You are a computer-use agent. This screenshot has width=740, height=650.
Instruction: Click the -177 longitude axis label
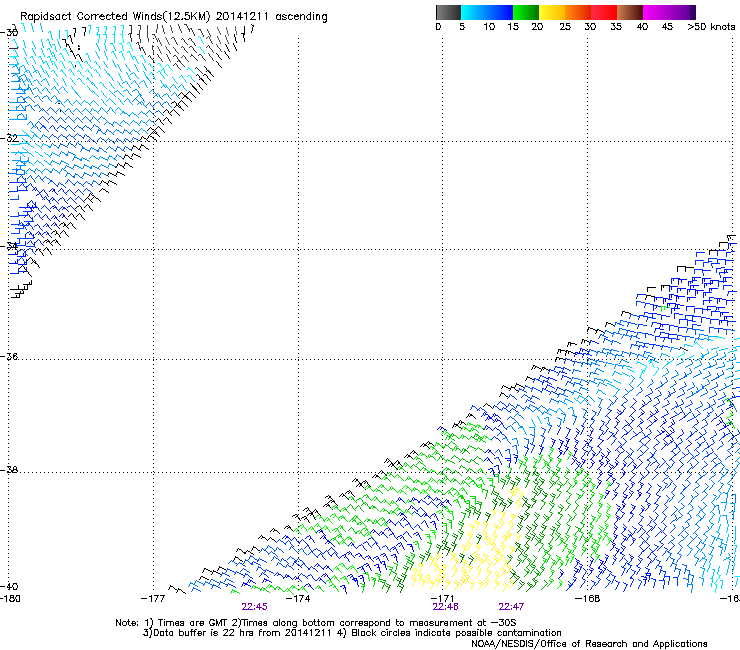(x=153, y=599)
